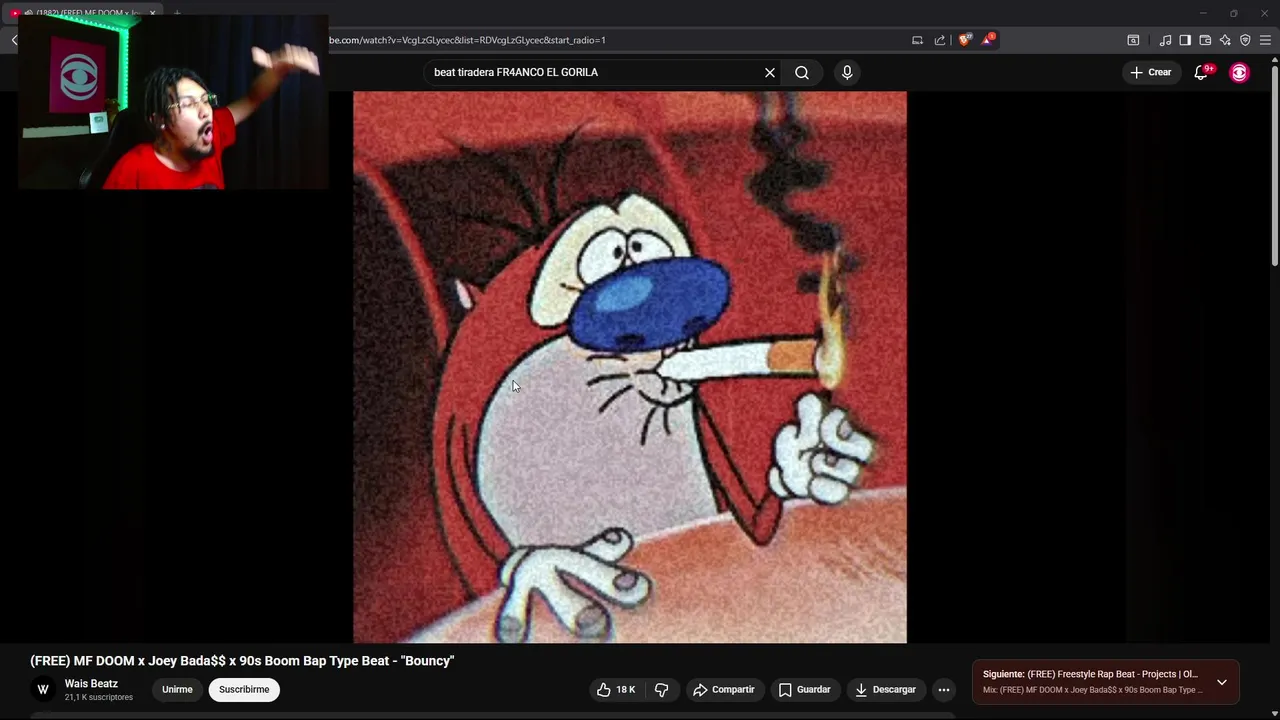Screen dimensions: 1280x720
Task: Open Brave Rewards triangle icon
Action: click(x=988, y=40)
